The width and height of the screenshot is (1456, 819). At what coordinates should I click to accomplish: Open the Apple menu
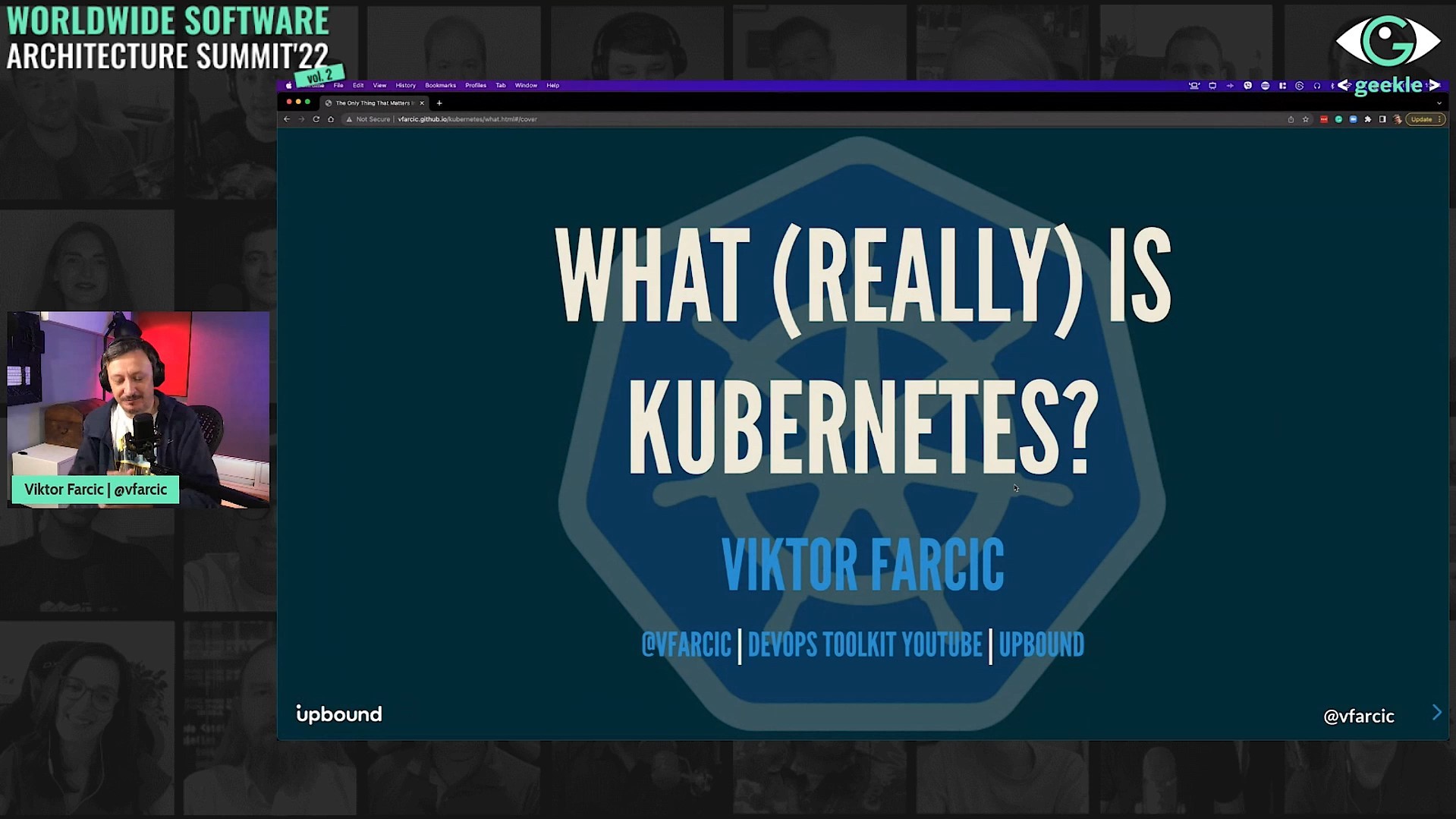pyautogui.click(x=288, y=86)
